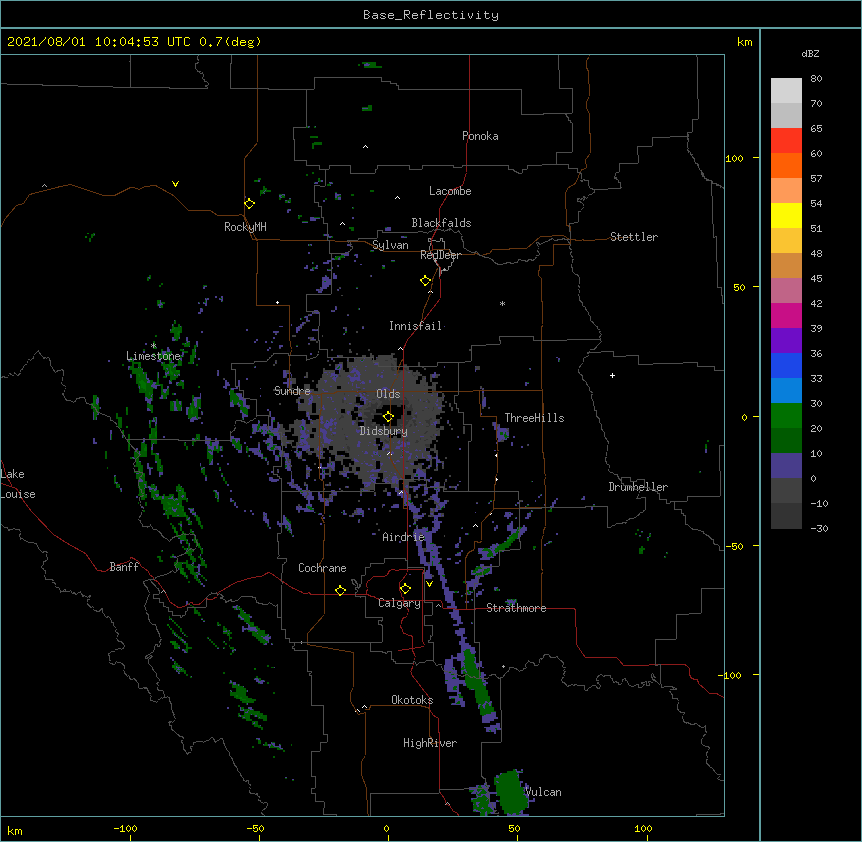Screen dimensions: 862x842
Task: Click the purple 10 dBZ legend swatch
Action: pyautogui.click(x=786, y=466)
